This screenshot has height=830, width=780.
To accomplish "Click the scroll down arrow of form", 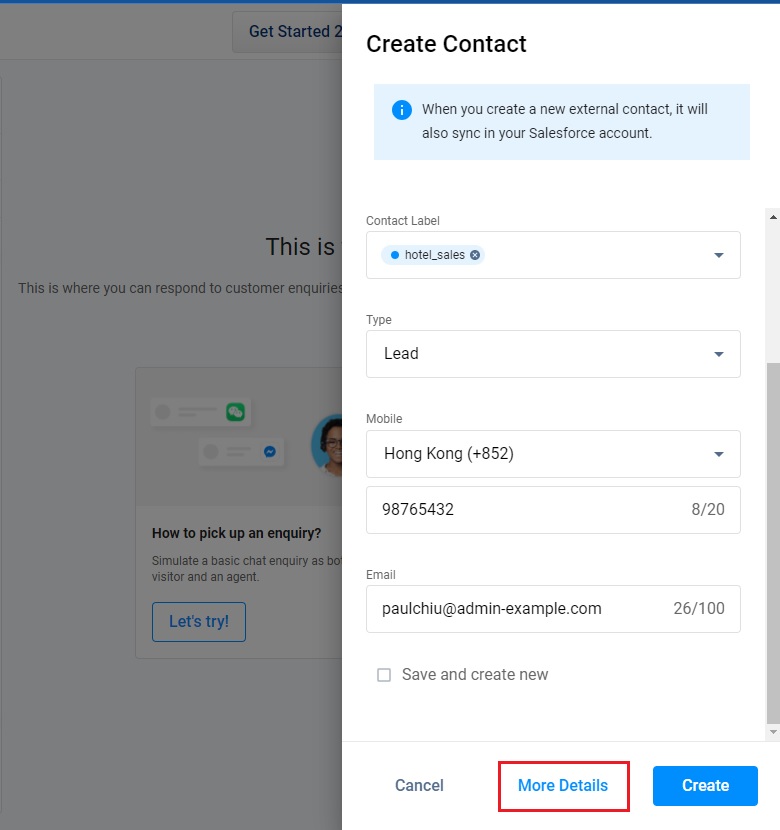I will point(772,733).
